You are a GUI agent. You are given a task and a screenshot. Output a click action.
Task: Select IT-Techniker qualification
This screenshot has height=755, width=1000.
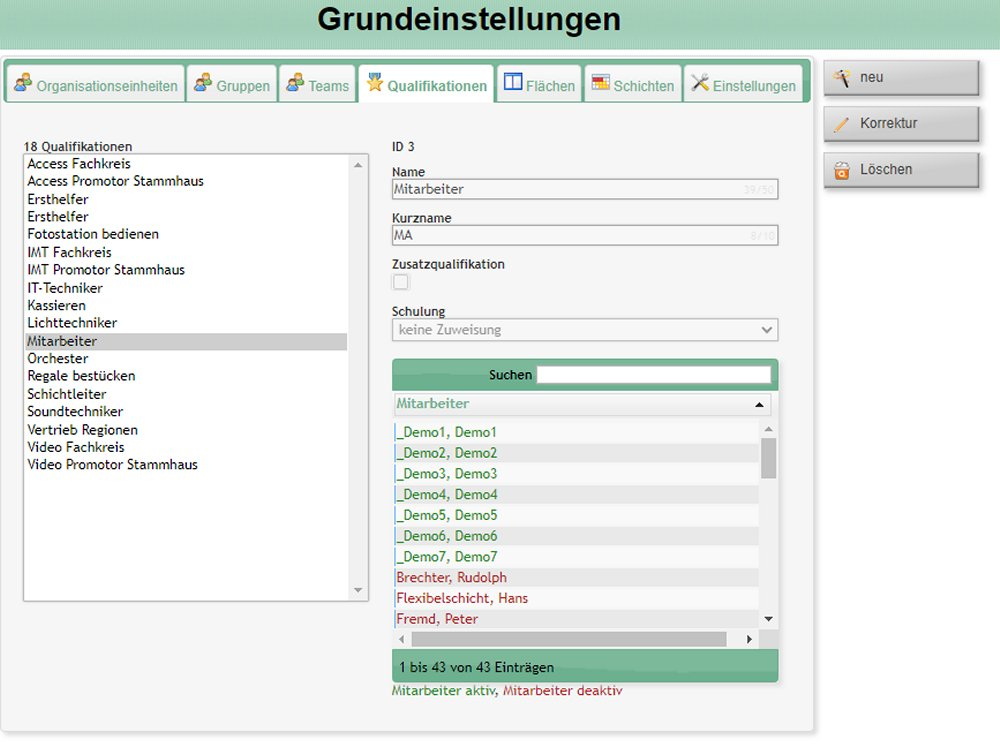coord(186,288)
